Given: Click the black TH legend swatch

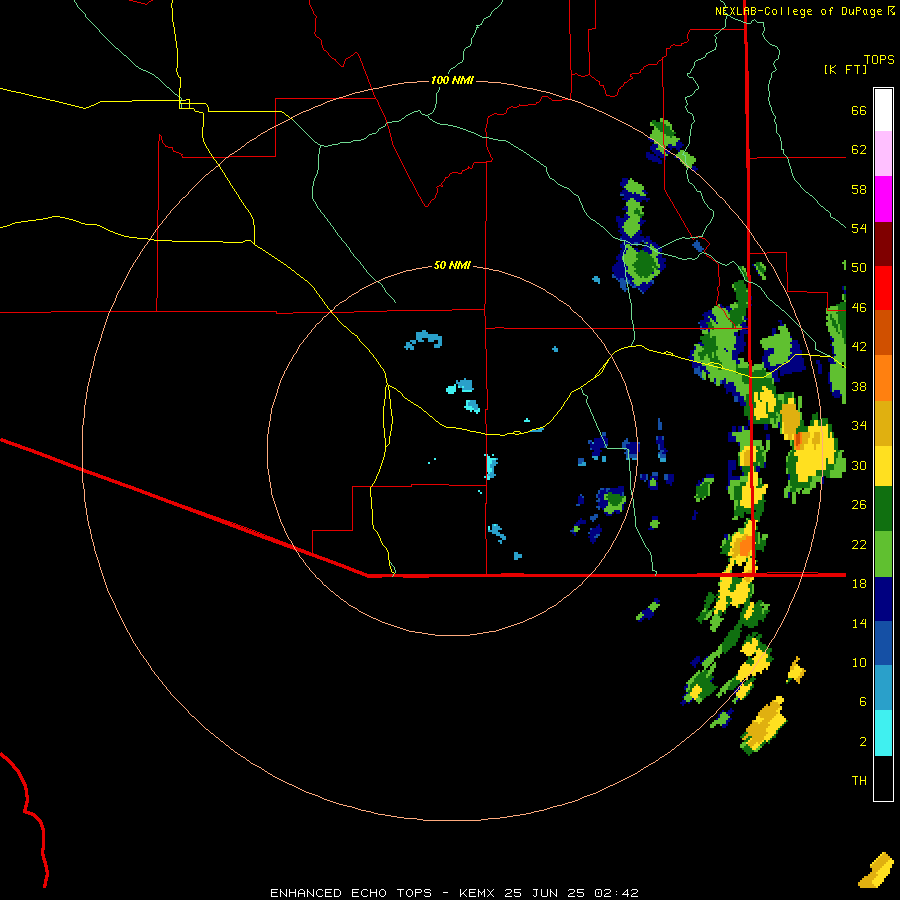Looking at the screenshot, I should [x=883, y=778].
